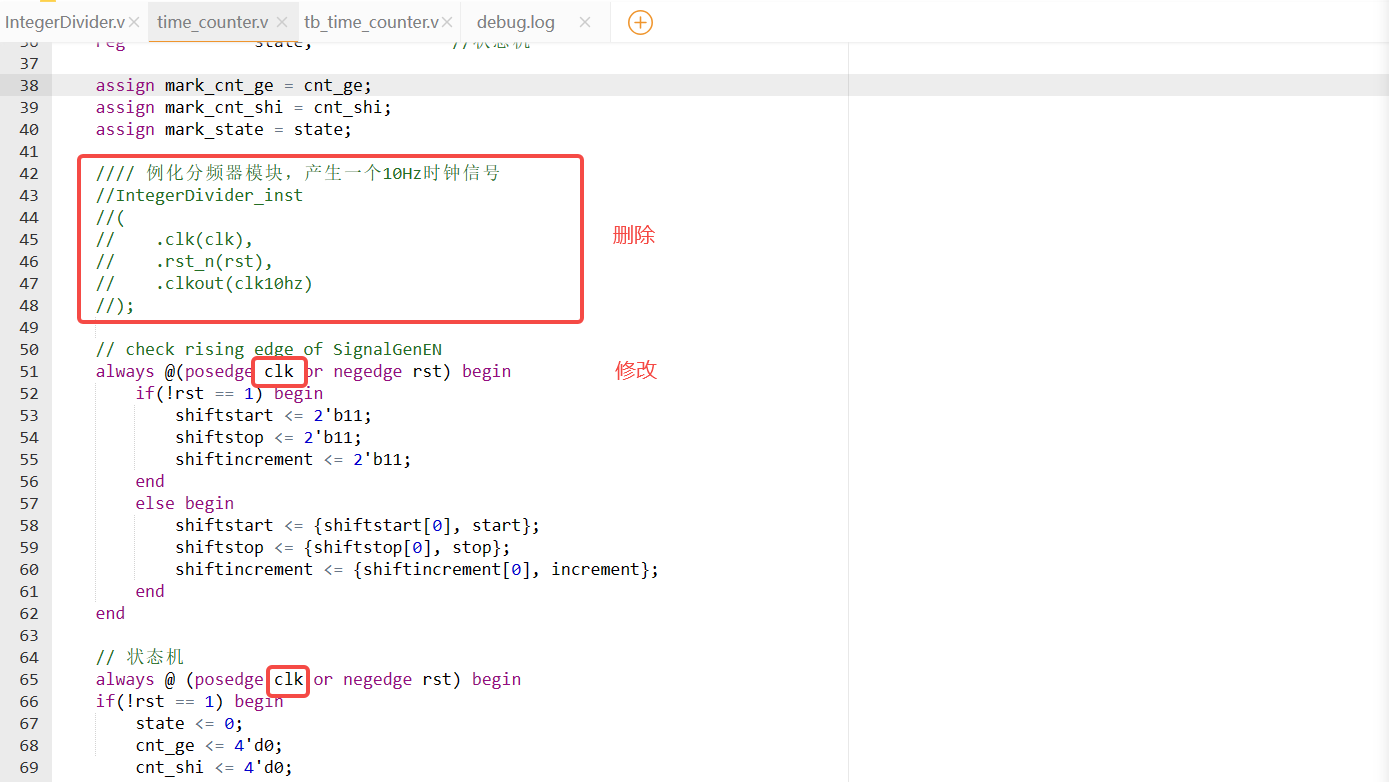This screenshot has height=782, width=1389.
Task: Click the .clkout(clk10hz) commented line
Action: 233,283
